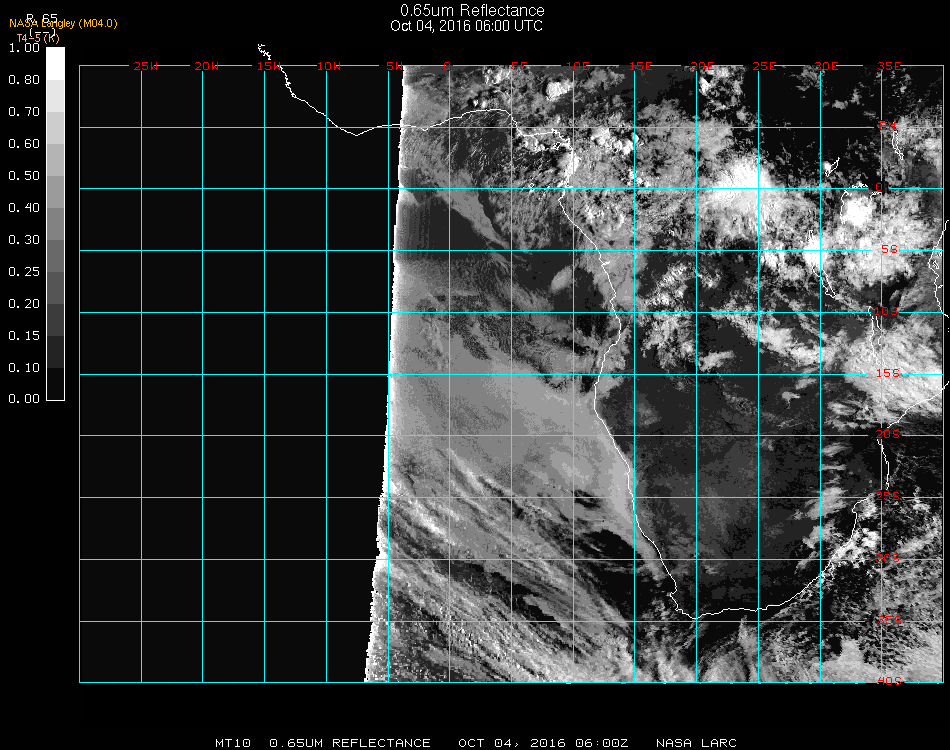Select the 0.70 color bar value
This screenshot has height=750, width=950.
click(24, 111)
